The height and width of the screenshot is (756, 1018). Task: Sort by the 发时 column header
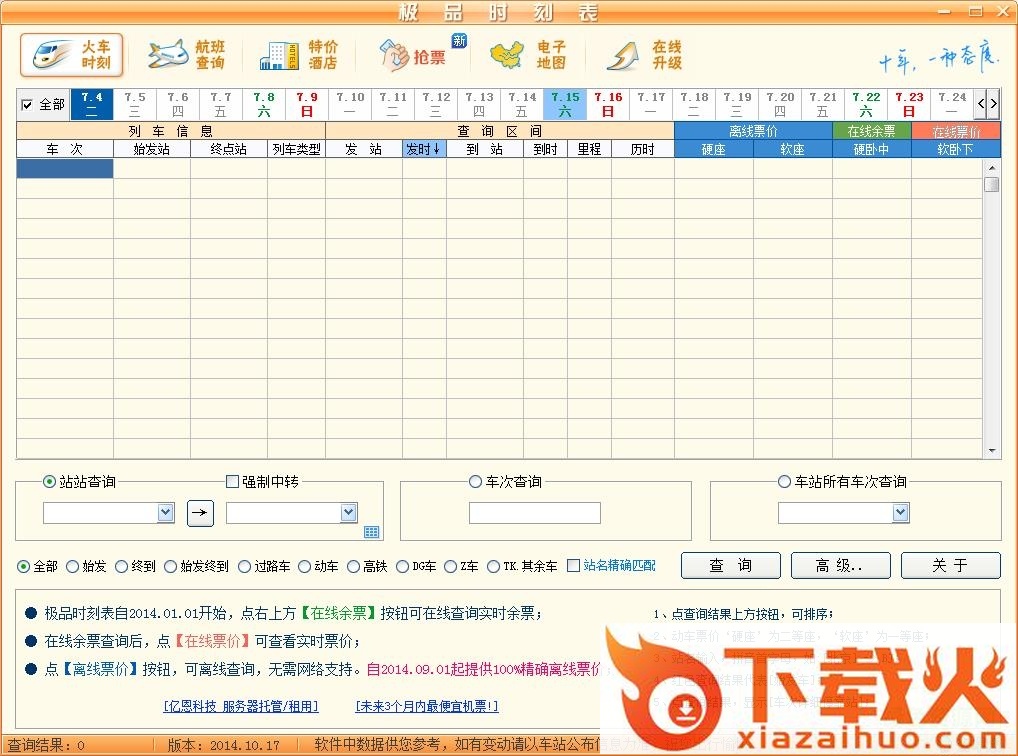pyautogui.click(x=424, y=149)
